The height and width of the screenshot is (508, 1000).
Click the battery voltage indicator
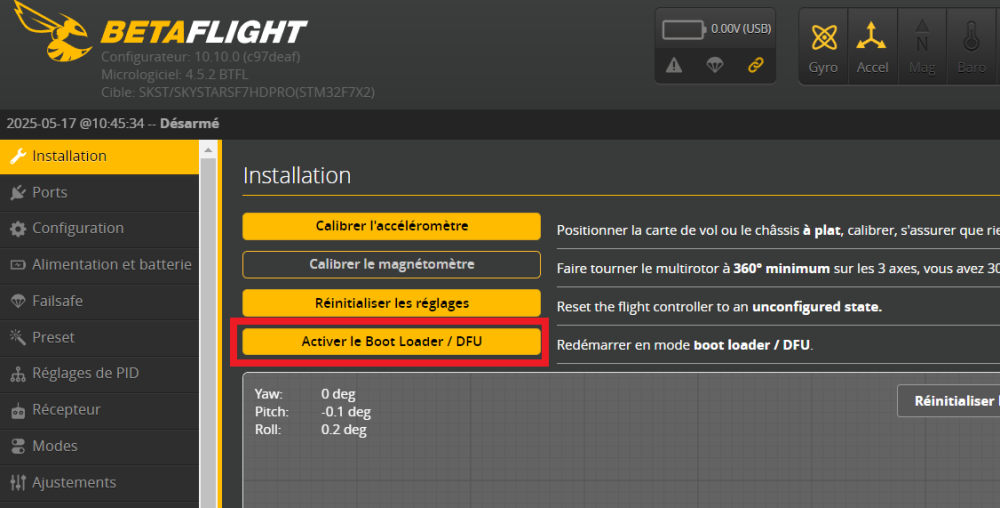coord(716,29)
